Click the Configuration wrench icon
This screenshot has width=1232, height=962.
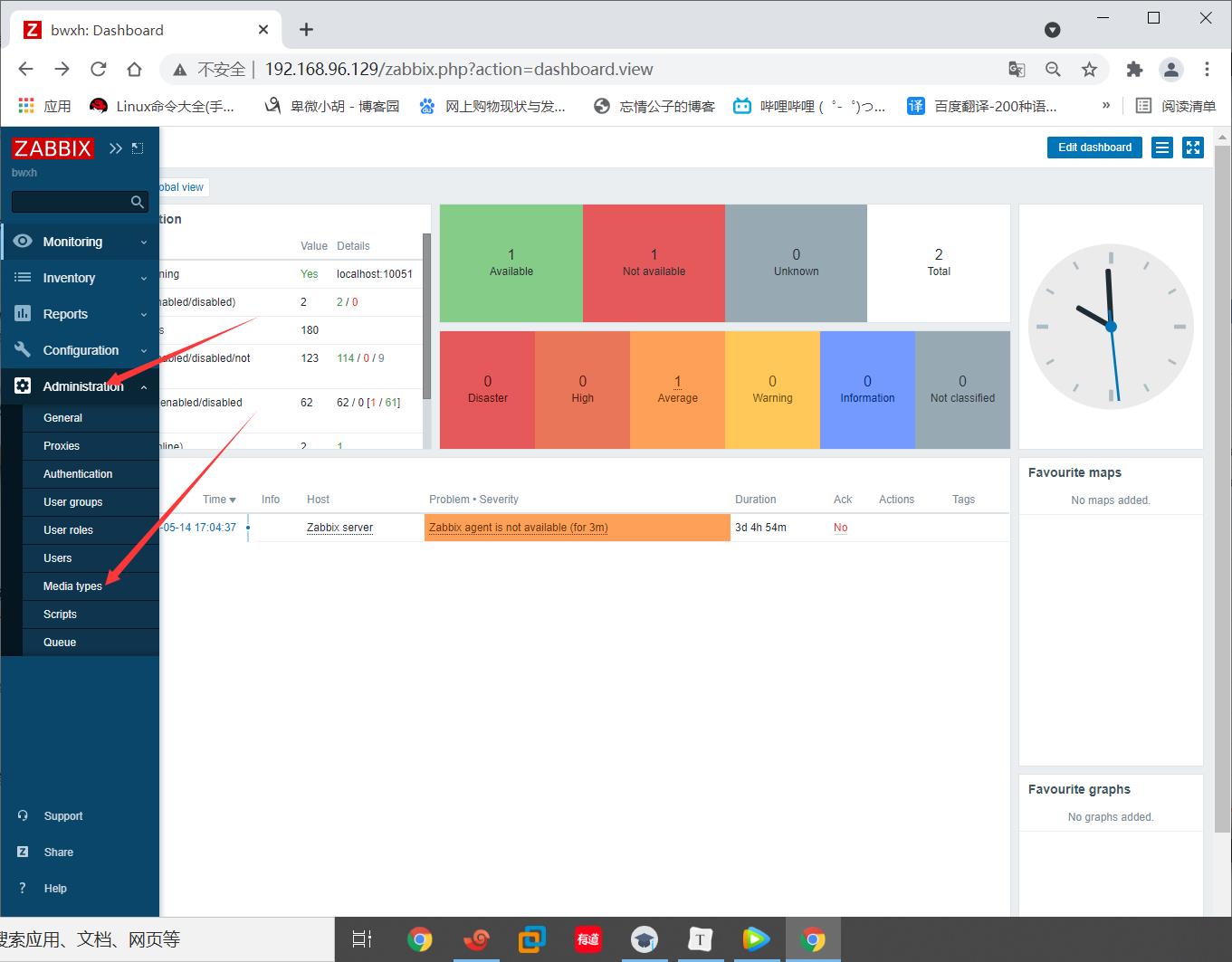pyautogui.click(x=23, y=350)
